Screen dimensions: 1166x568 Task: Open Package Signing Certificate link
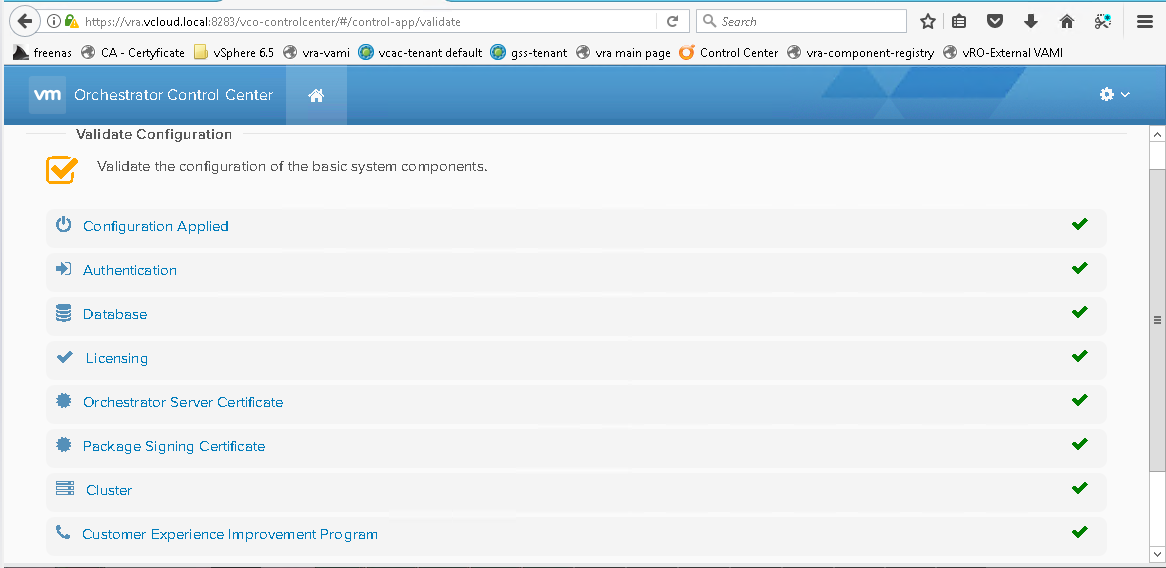174,446
